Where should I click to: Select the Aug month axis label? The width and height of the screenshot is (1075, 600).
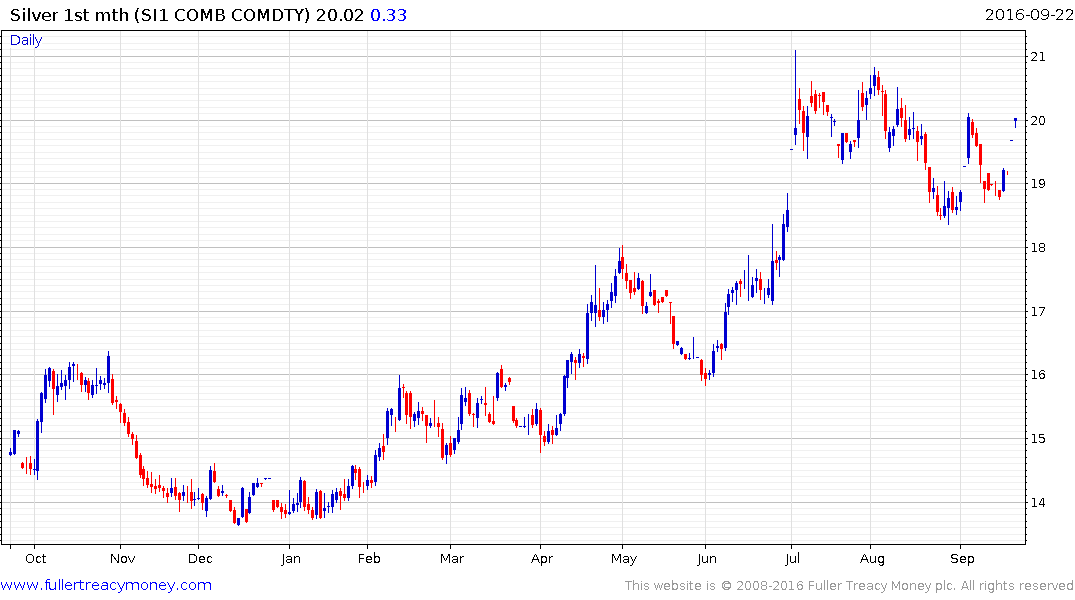[x=872, y=560]
